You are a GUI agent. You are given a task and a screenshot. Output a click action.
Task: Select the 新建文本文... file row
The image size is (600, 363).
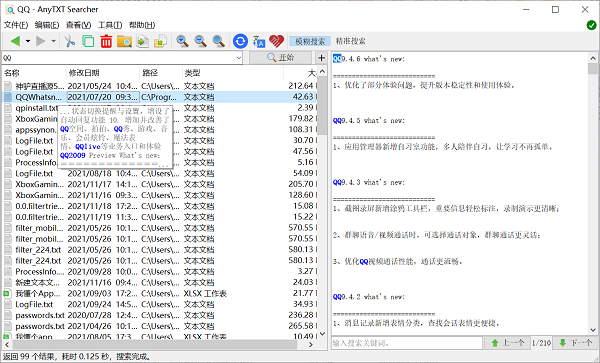click(160, 283)
